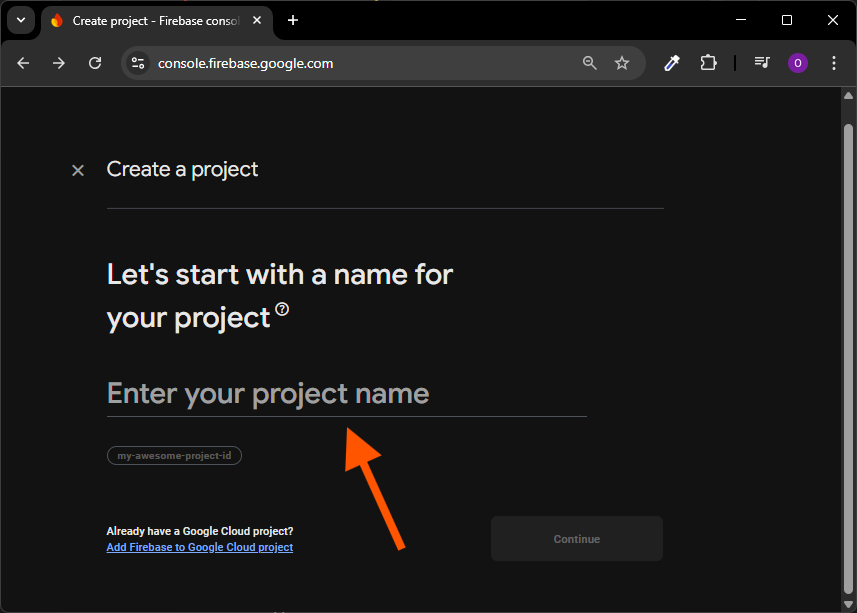Click the Continue button
Screen dimensions: 857x613
coord(577,539)
